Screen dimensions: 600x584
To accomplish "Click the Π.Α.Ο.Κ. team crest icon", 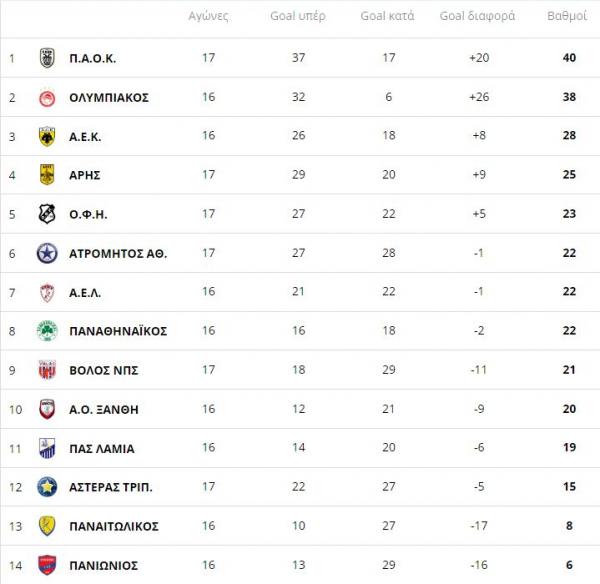I will 46,58.
